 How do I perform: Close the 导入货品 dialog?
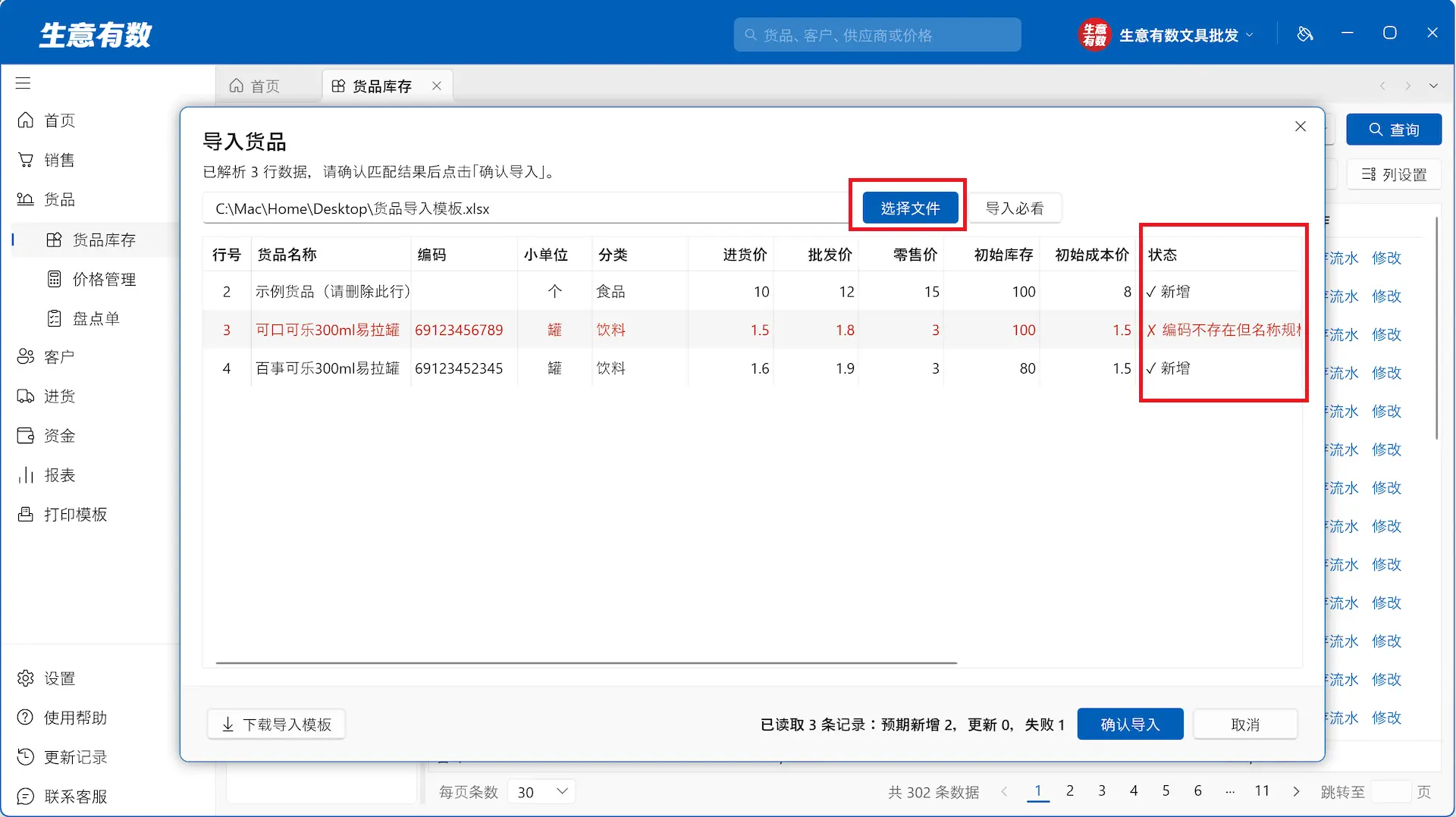1301,127
